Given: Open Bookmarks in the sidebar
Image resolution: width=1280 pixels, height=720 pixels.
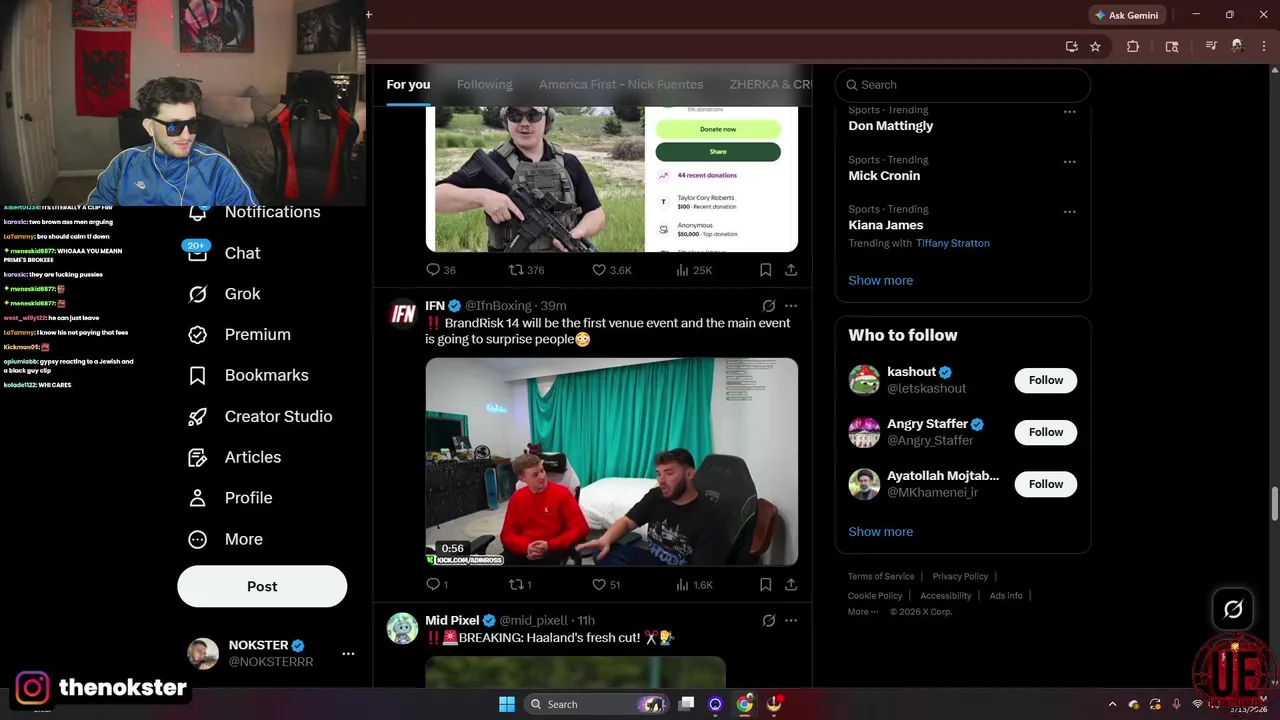Looking at the screenshot, I should [x=248, y=375].
